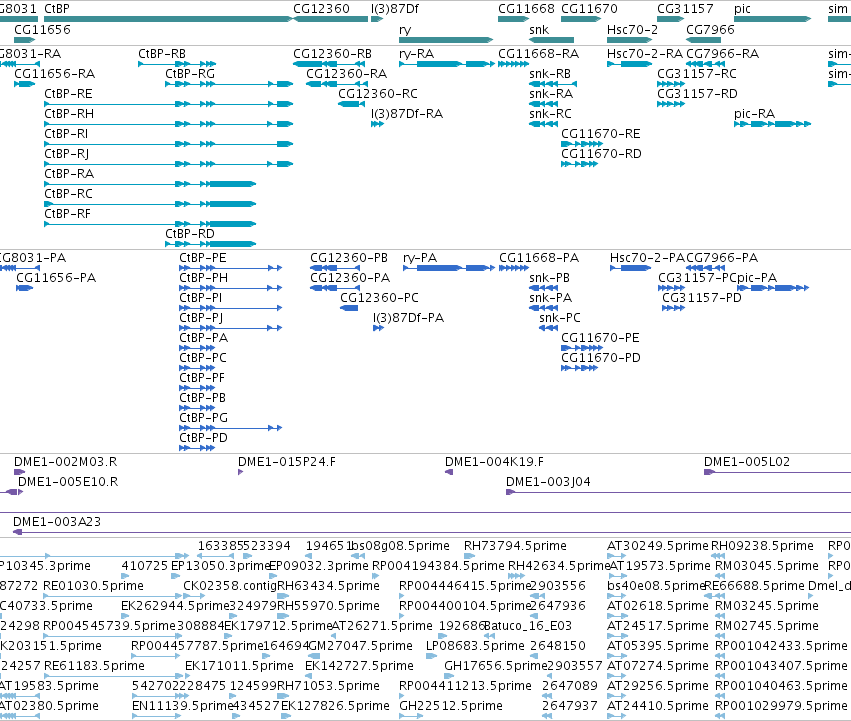Viewport: 851px width, 721px height.
Task: Select CG31157-PD protein label
Action: tap(702, 298)
